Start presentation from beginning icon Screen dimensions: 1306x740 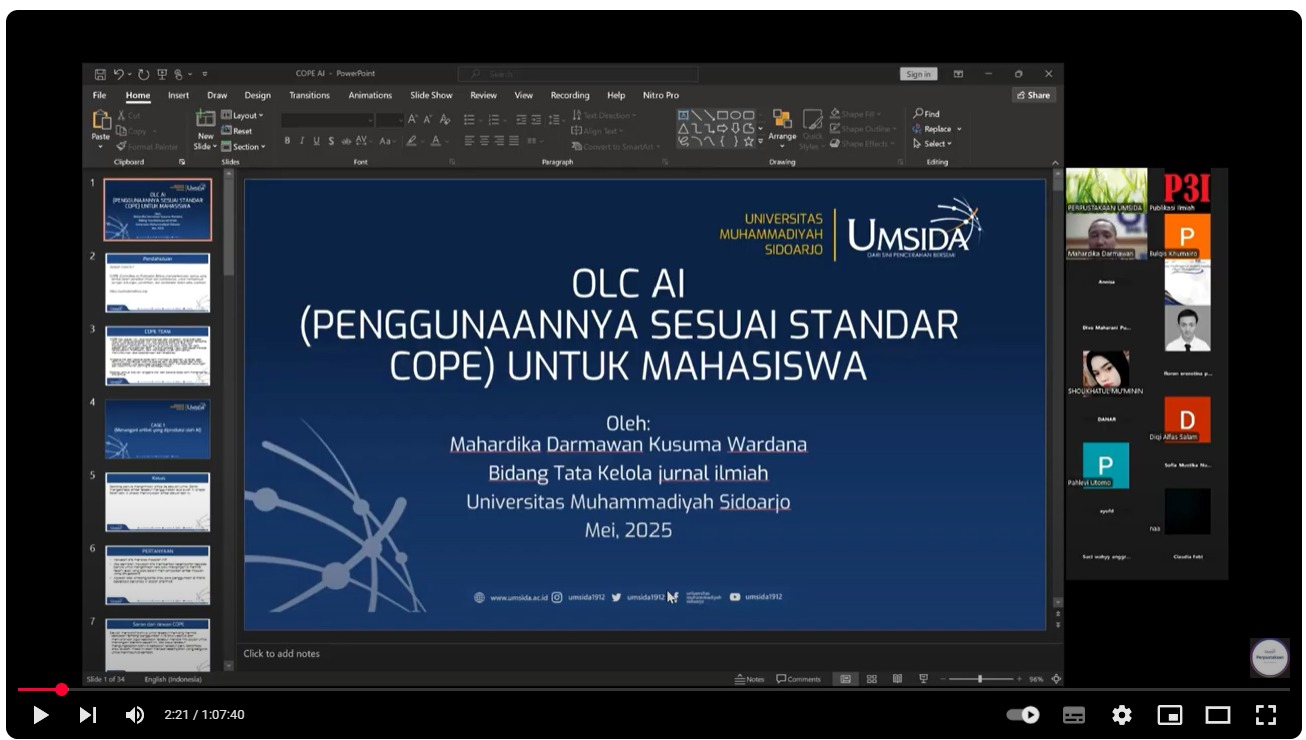tap(161, 74)
